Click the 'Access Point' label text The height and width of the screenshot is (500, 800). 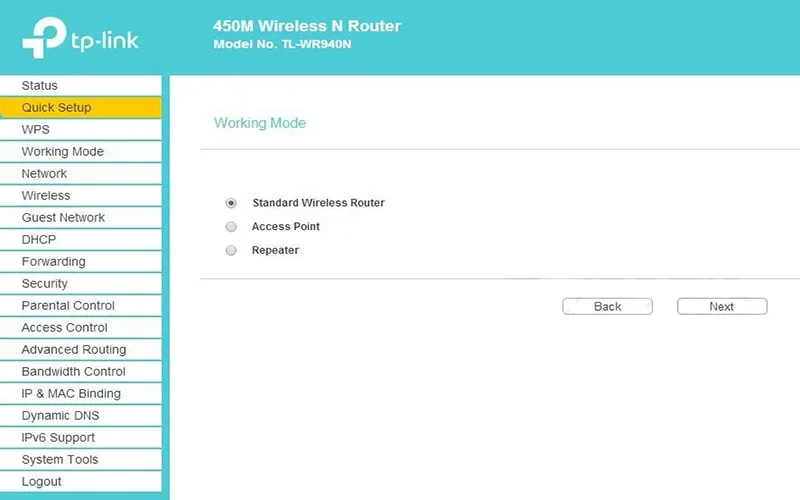[286, 227]
